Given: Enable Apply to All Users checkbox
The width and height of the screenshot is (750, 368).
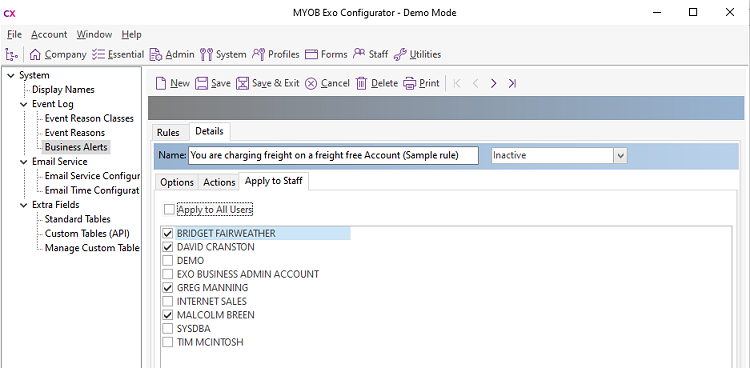Looking at the screenshot, I should pos(169,210).
